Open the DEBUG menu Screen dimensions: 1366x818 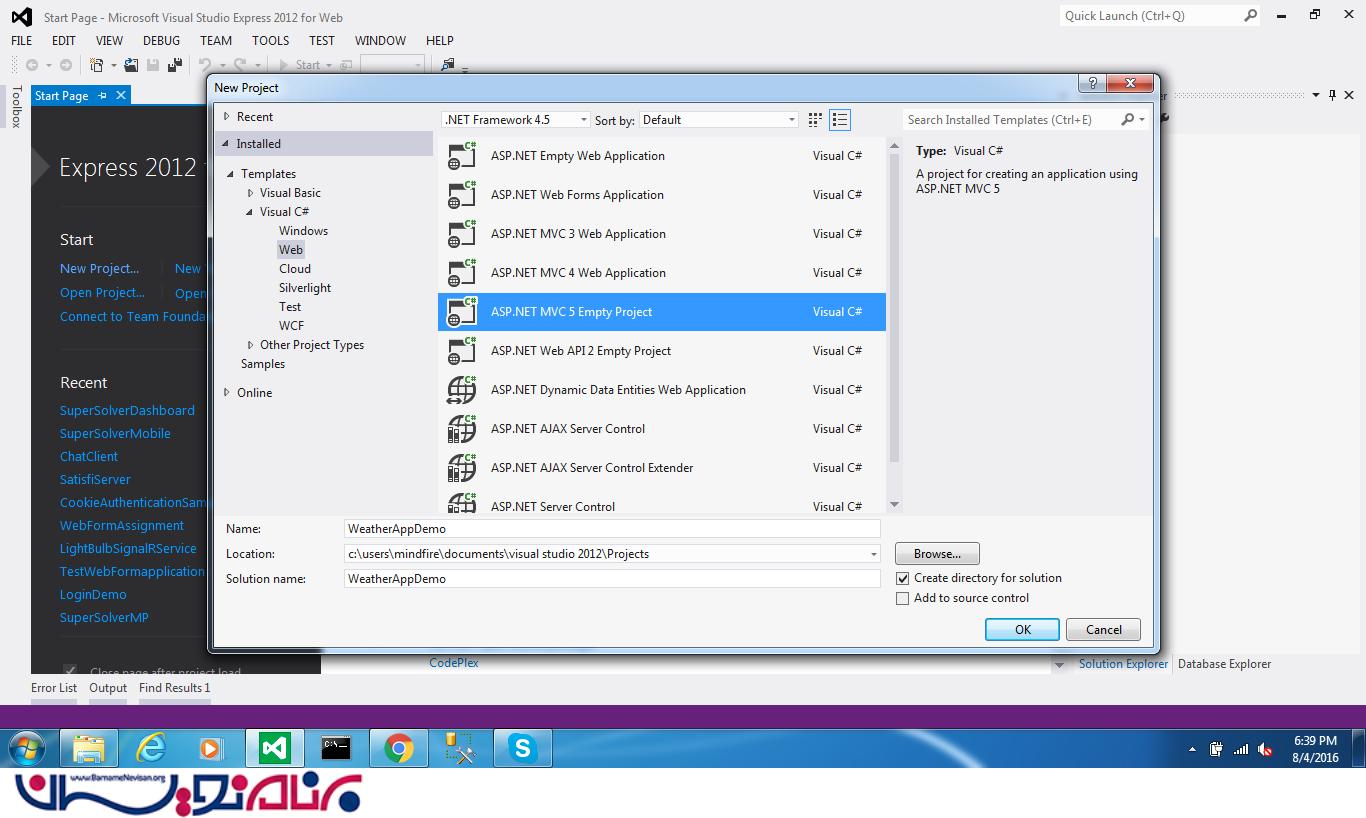pyautogui.click(x=161, y=41)
